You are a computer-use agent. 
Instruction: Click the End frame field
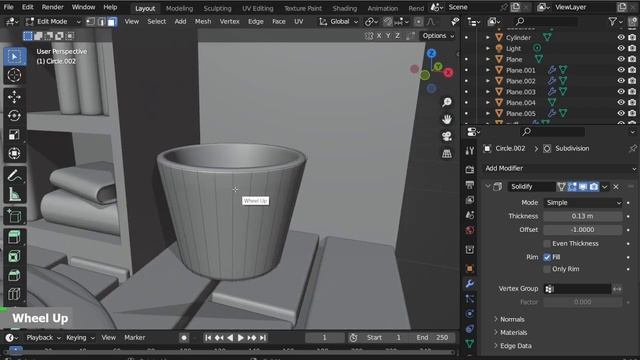click(x=433, y=338)
